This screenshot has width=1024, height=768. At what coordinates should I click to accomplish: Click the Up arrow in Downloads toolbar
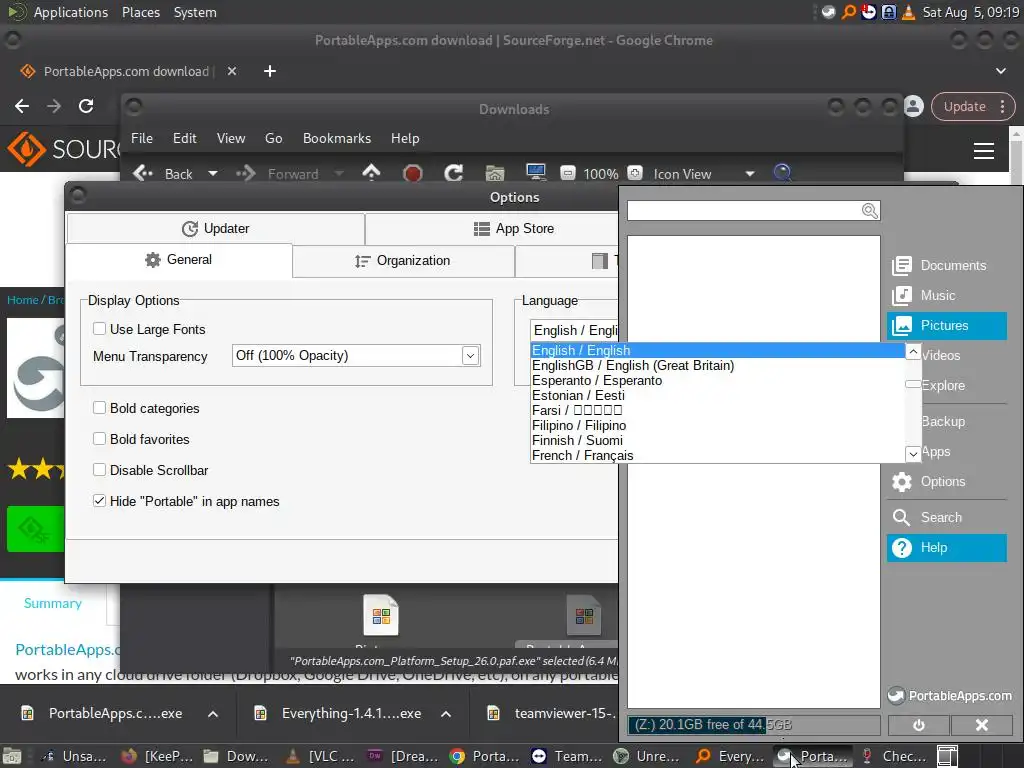371,172
